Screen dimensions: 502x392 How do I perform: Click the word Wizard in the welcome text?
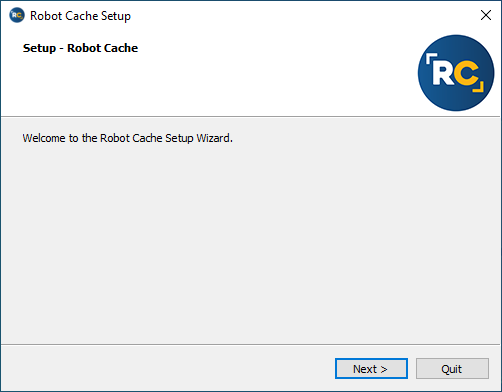(214, 138)
